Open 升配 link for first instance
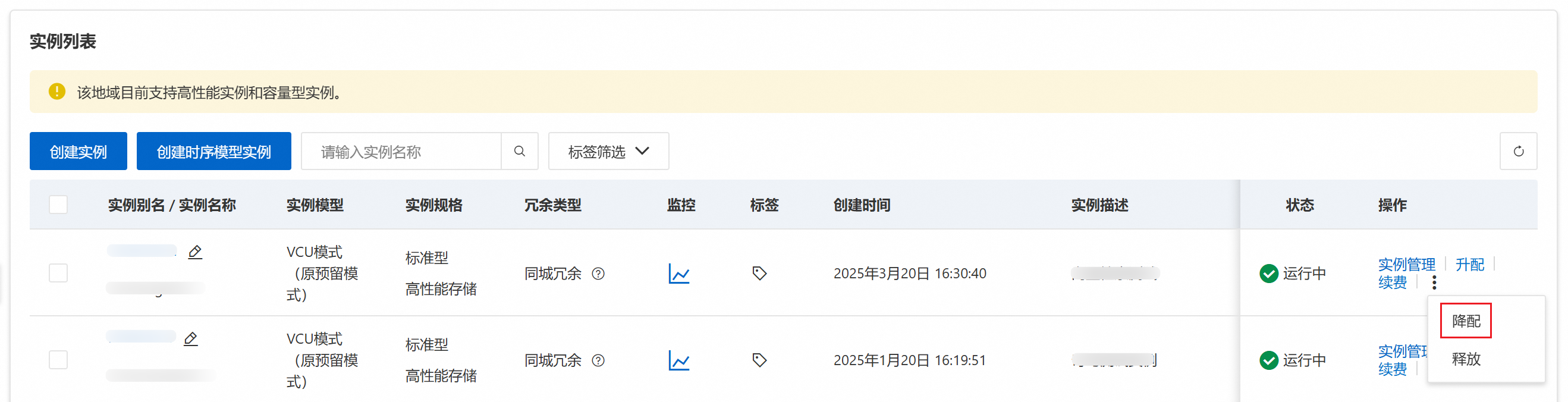This screenshot has width=1568, height=402. pyautogui.click(x=1469, y=265)
